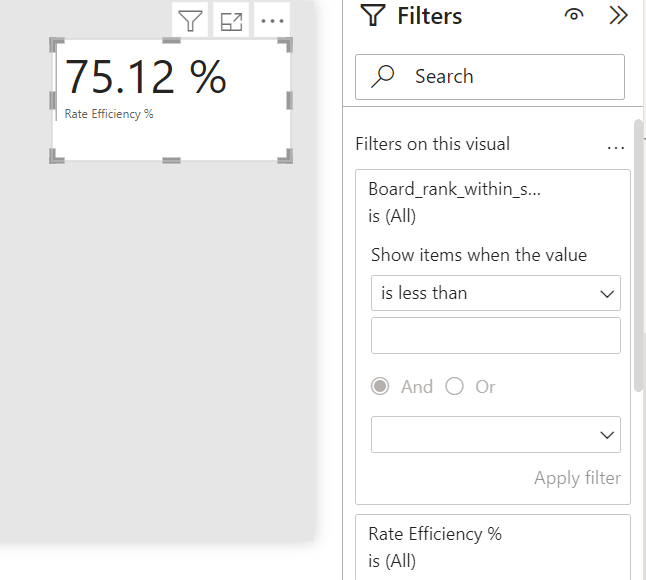
Task: Click the Rate Efficiency % card label
Action: coord(109,114)
